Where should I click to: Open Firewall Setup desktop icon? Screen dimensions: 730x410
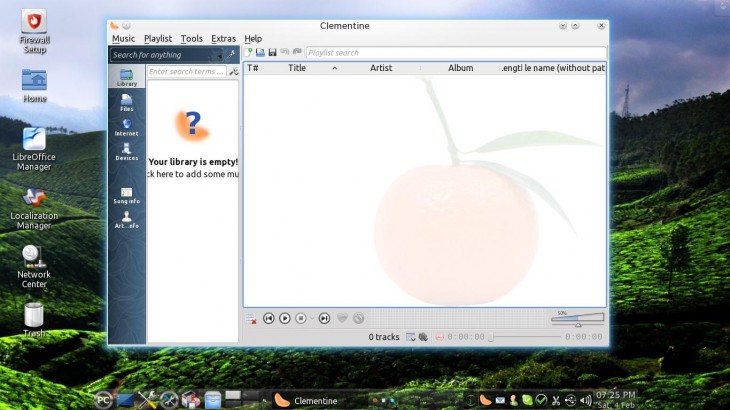coord(34,32)
